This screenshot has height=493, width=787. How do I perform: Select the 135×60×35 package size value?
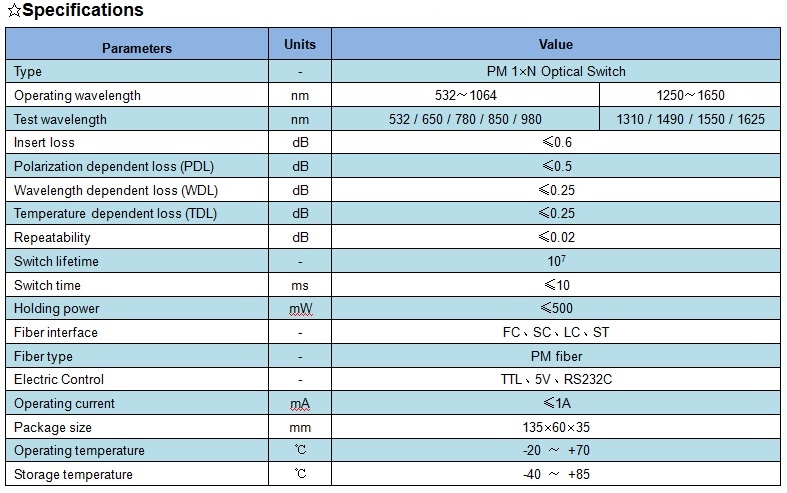[x=556, y=427]
